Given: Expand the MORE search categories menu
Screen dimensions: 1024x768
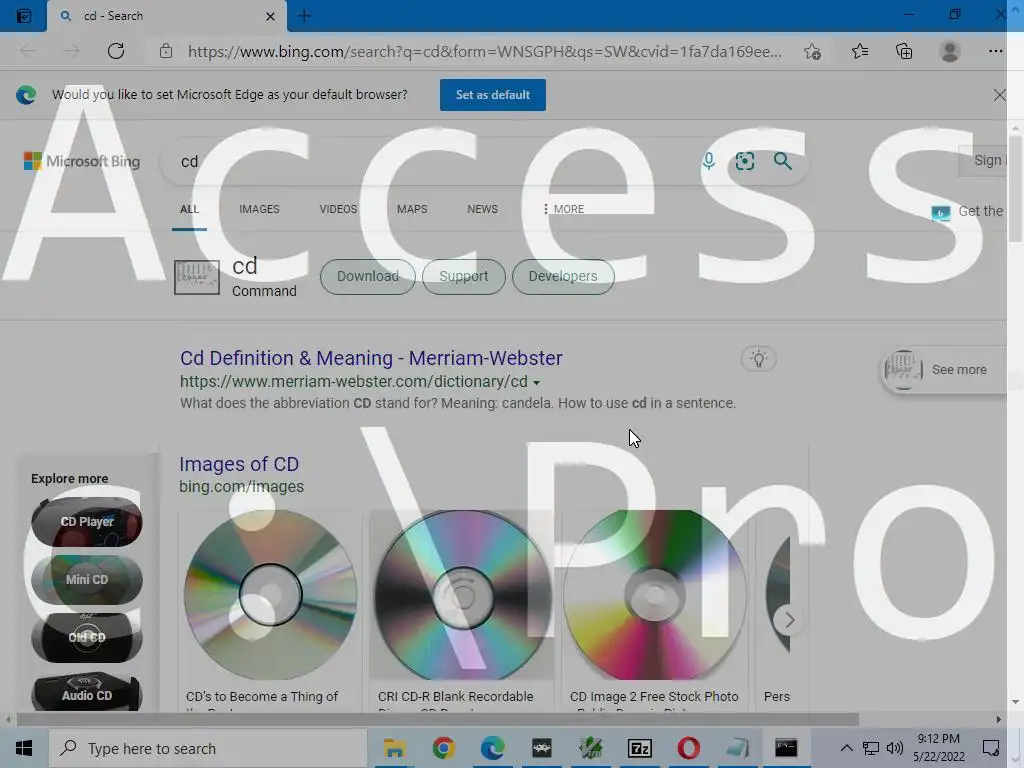Looking at the screenshot, I should pyautogui.click(x=563, y=209).
